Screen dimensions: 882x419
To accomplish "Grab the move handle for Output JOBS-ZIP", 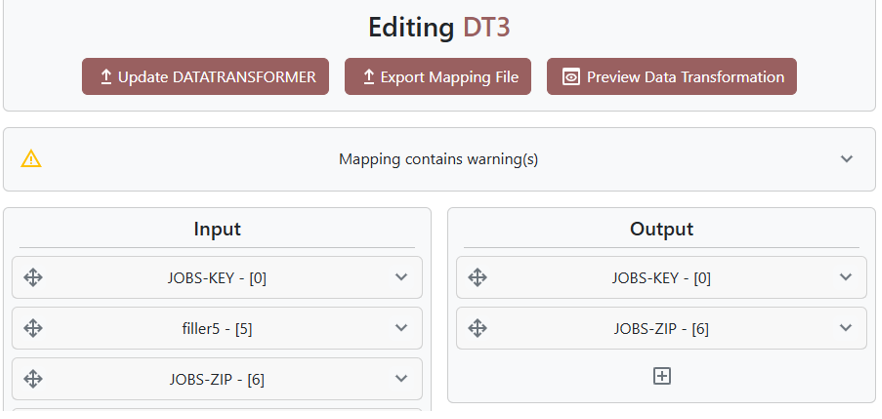I will tap(477, 328).
